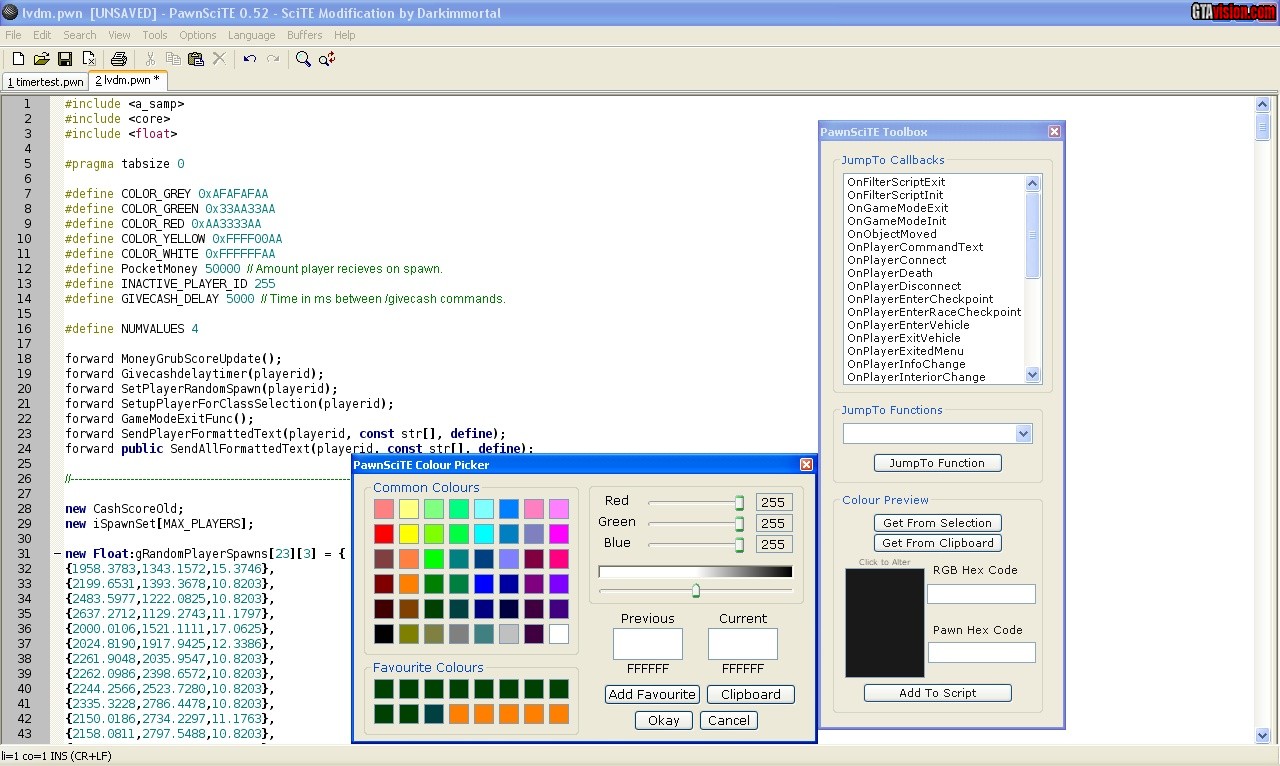Open the Options menu
The height and width of the screenshot is (766, 1280).
tap(198, 35)
